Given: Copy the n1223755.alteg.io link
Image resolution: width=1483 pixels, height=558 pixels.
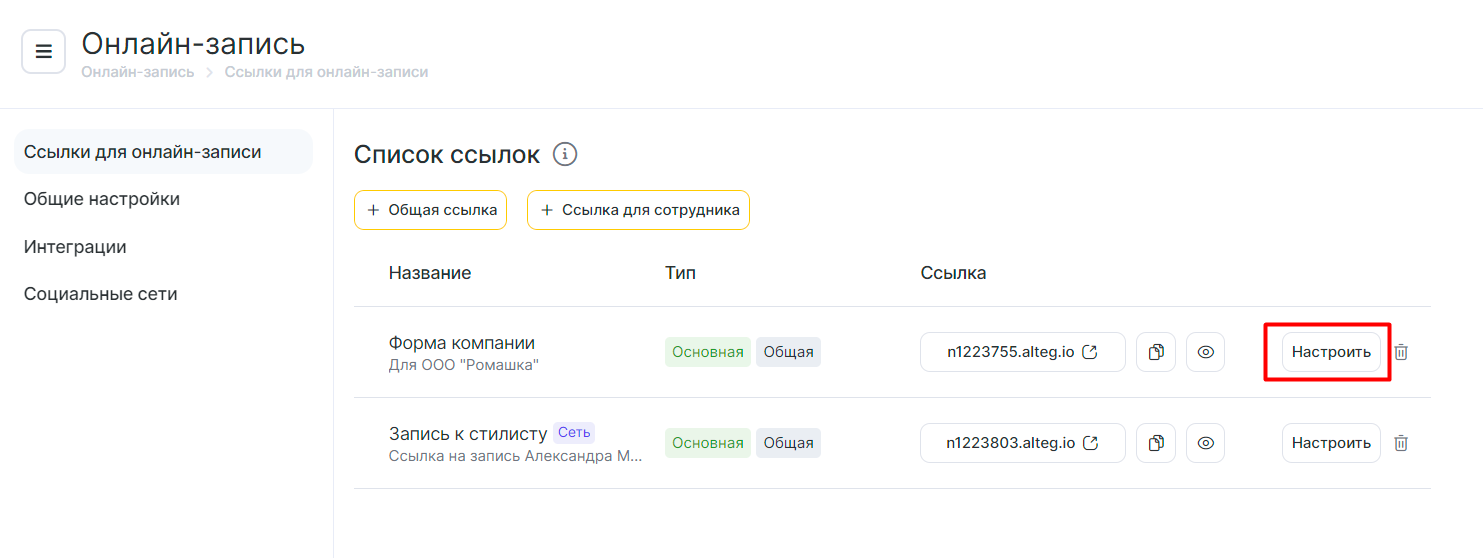Looking at the screenshot, I should pos(1156,352).
